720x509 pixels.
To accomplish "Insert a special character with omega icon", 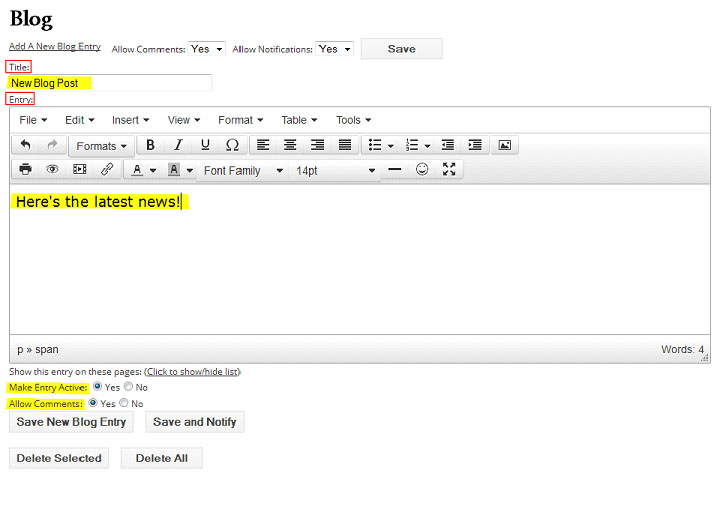I will 232,145.
